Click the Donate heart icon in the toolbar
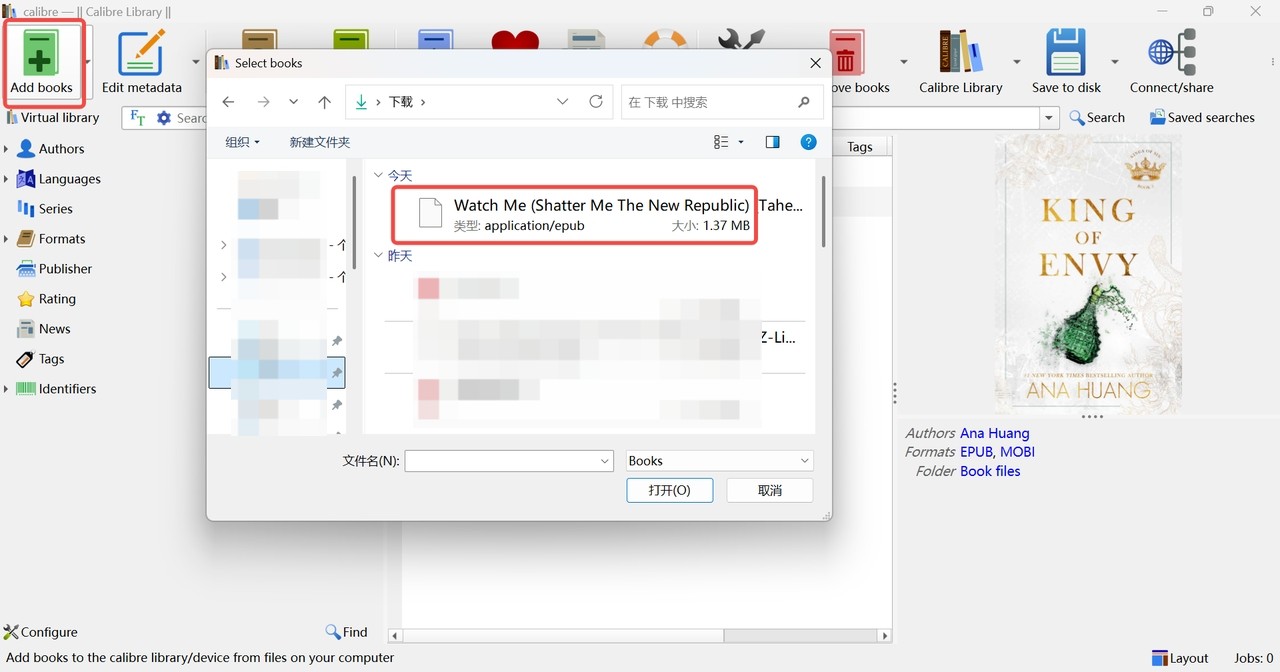The height and width of the screenshot is (672, 1280). 516,42
